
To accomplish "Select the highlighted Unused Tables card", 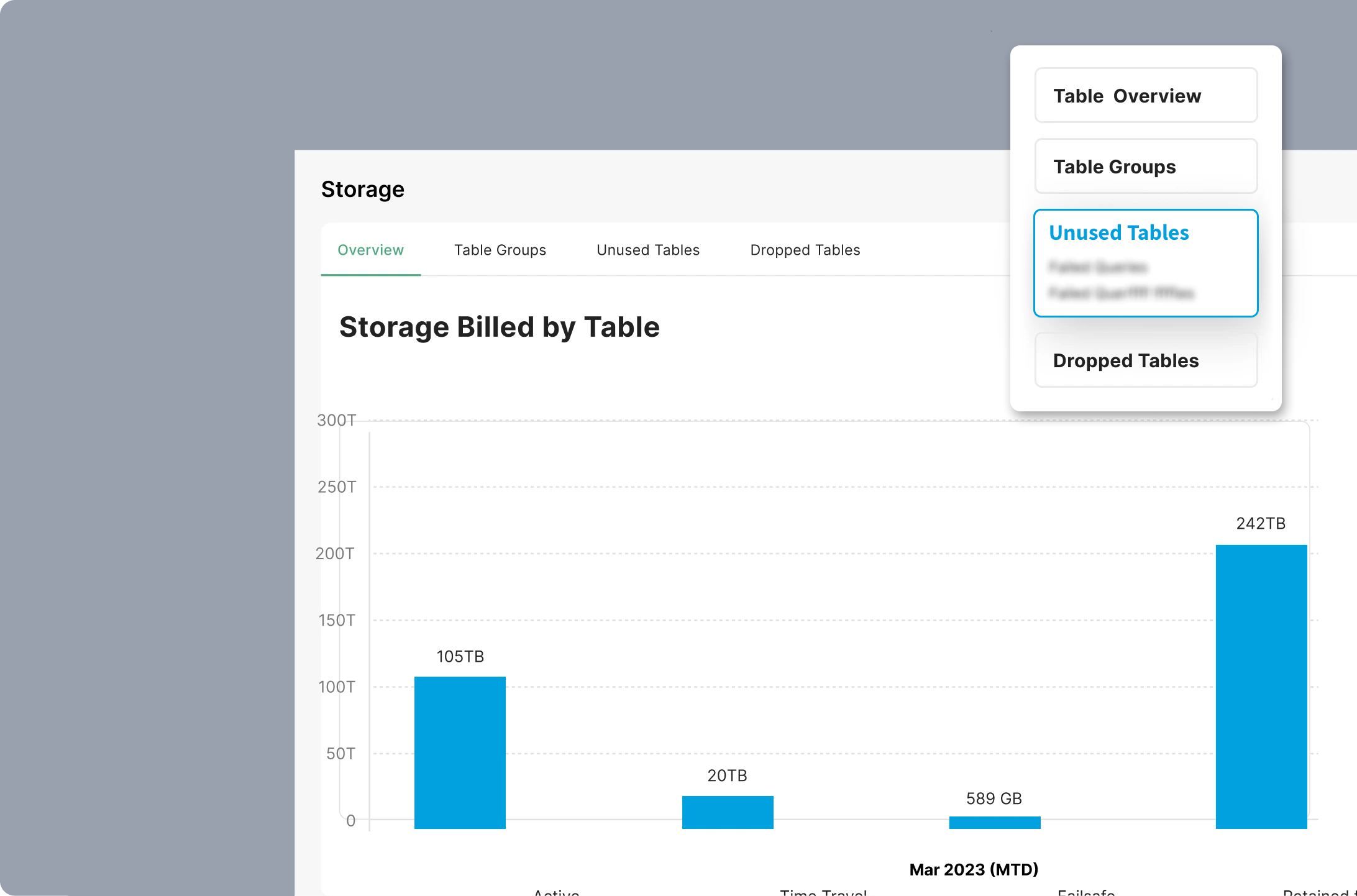I will [x=1145, y=263].
